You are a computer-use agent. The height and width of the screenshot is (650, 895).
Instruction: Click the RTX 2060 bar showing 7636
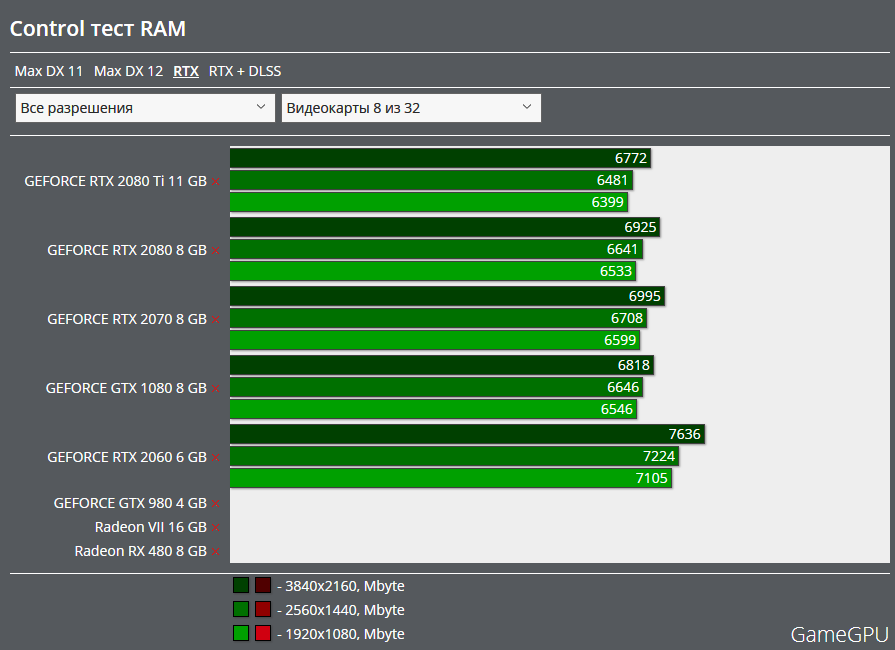click(467, 434)
